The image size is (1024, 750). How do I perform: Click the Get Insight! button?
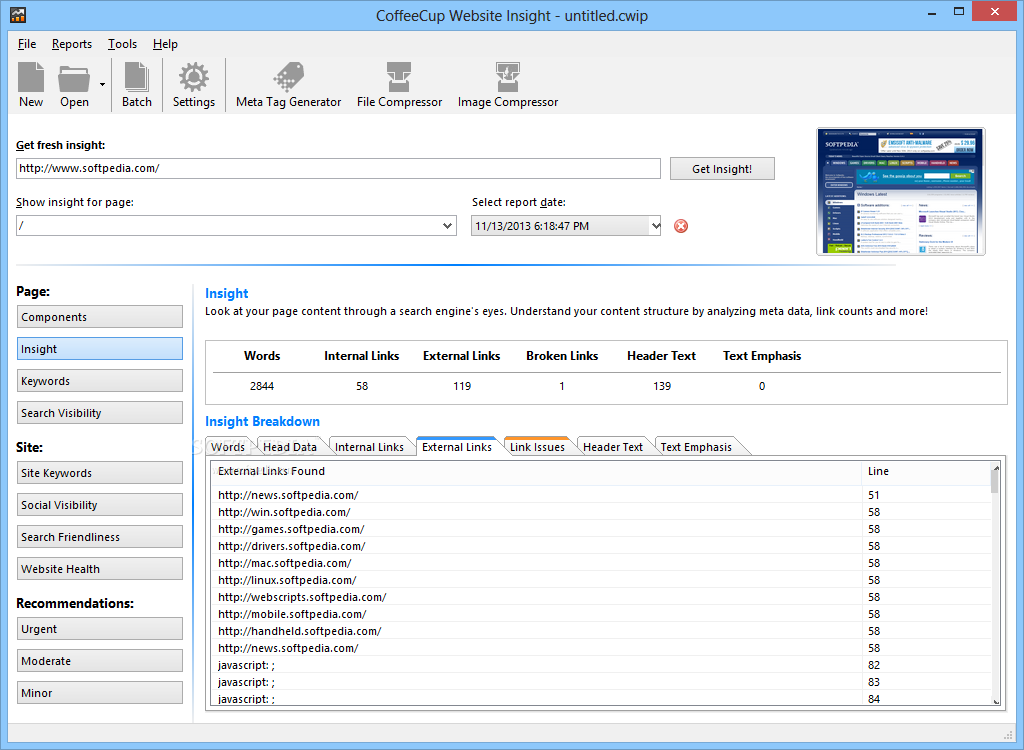(722, 169)
